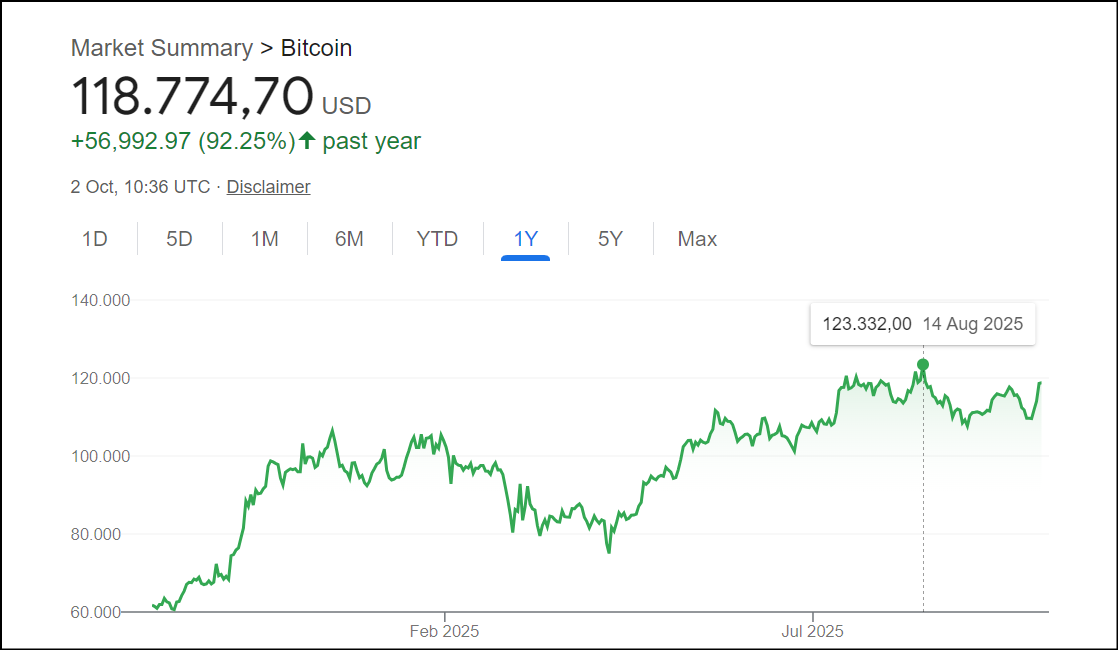Show the Max time range

[x=697, y=239]
